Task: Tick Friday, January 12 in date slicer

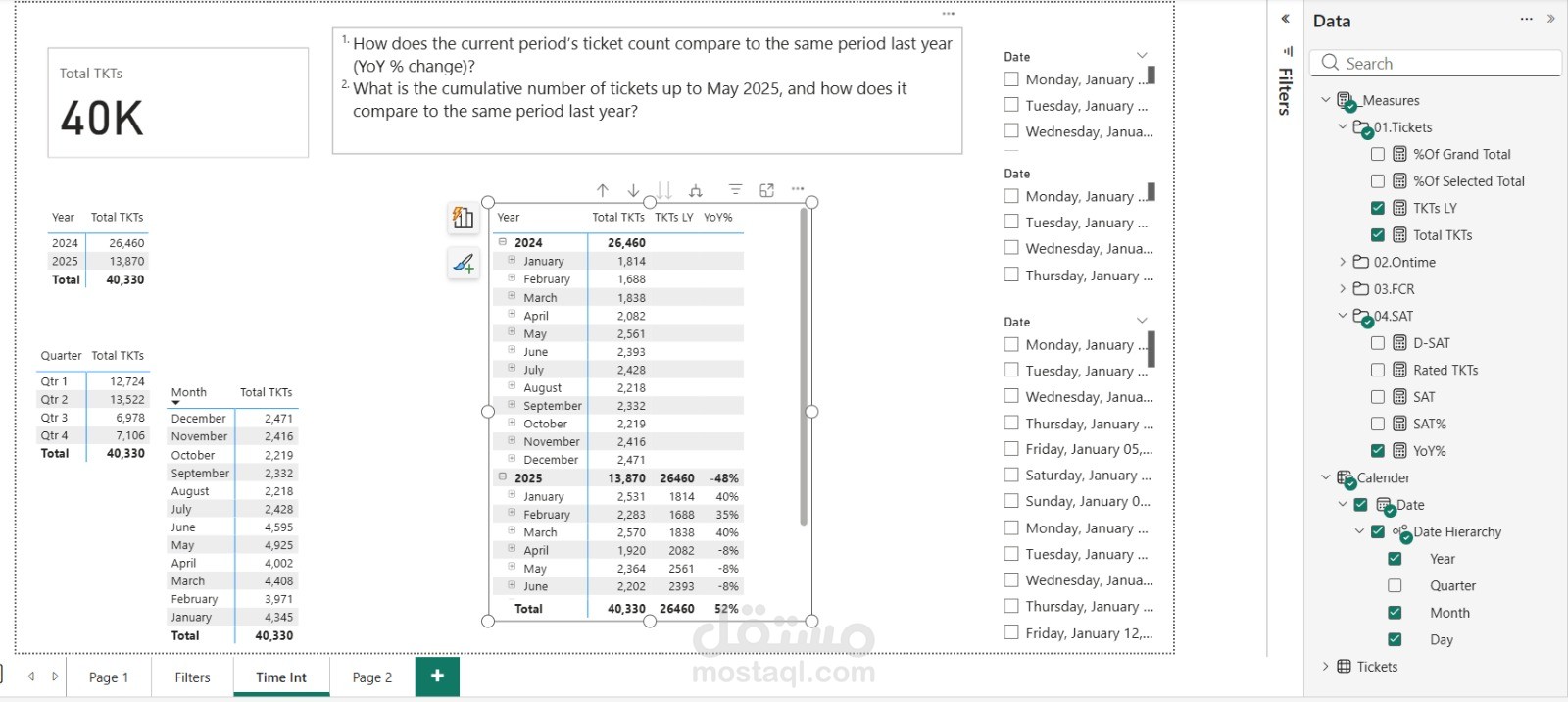Action: click(x=1011, y=632)
